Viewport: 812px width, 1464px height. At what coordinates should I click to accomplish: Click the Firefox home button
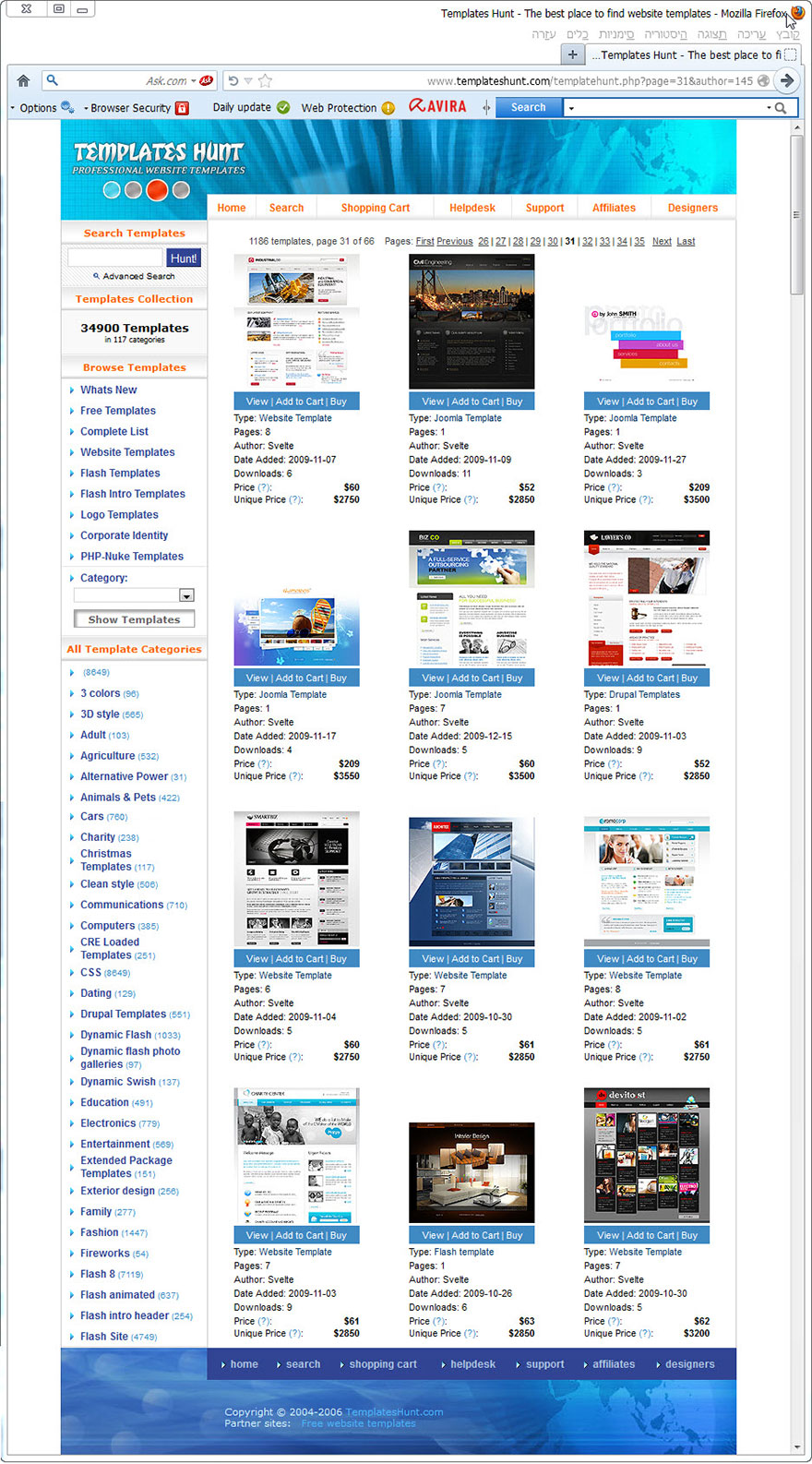pos(23,81)
